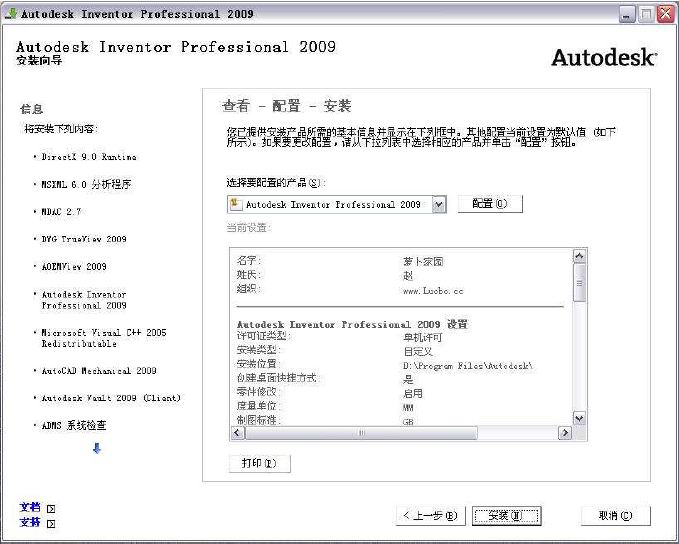Click product icon inside the combo box
679x544 pixels.
[236, 204]
